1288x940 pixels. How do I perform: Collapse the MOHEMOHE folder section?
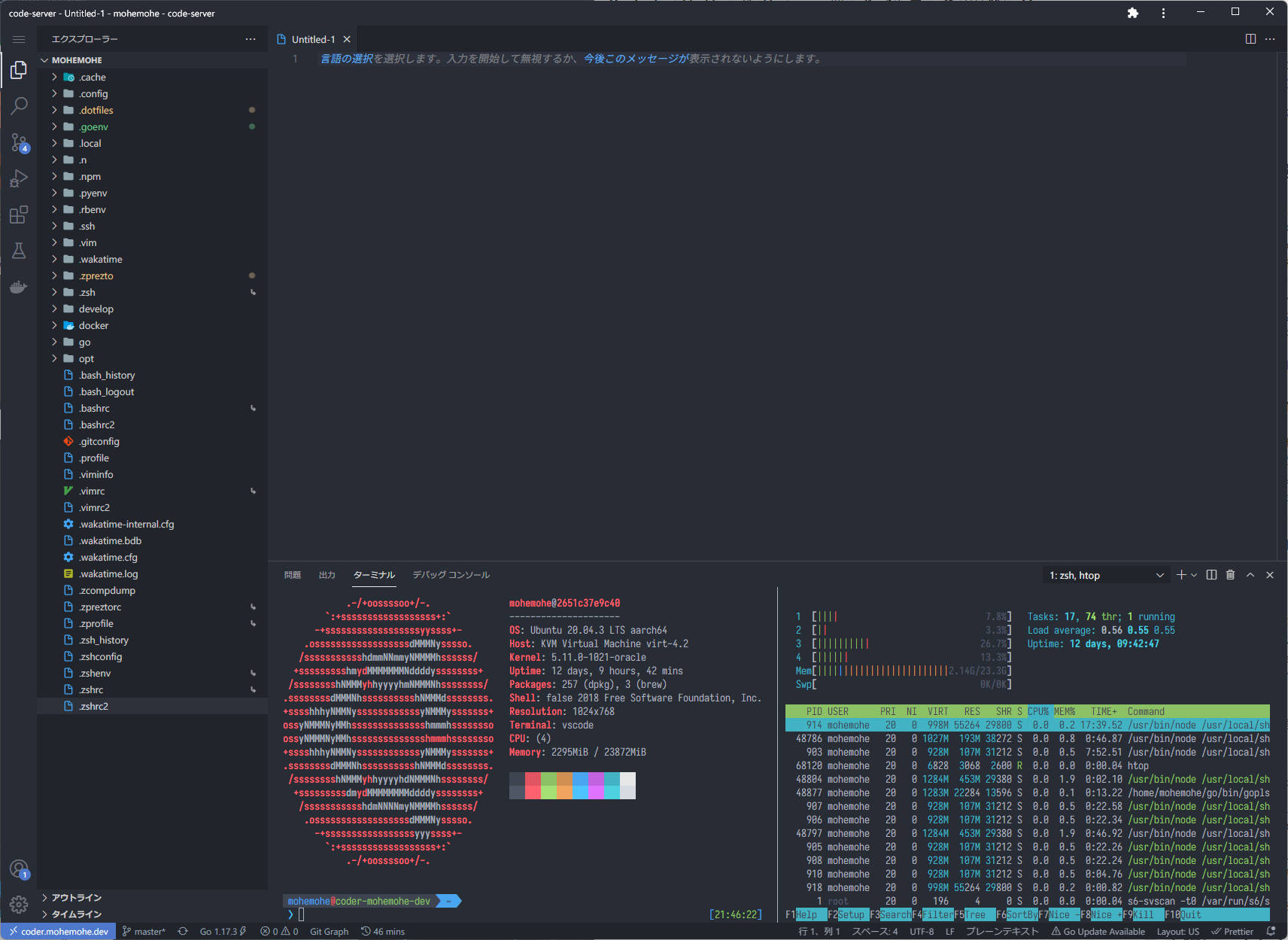coord(152,60)
